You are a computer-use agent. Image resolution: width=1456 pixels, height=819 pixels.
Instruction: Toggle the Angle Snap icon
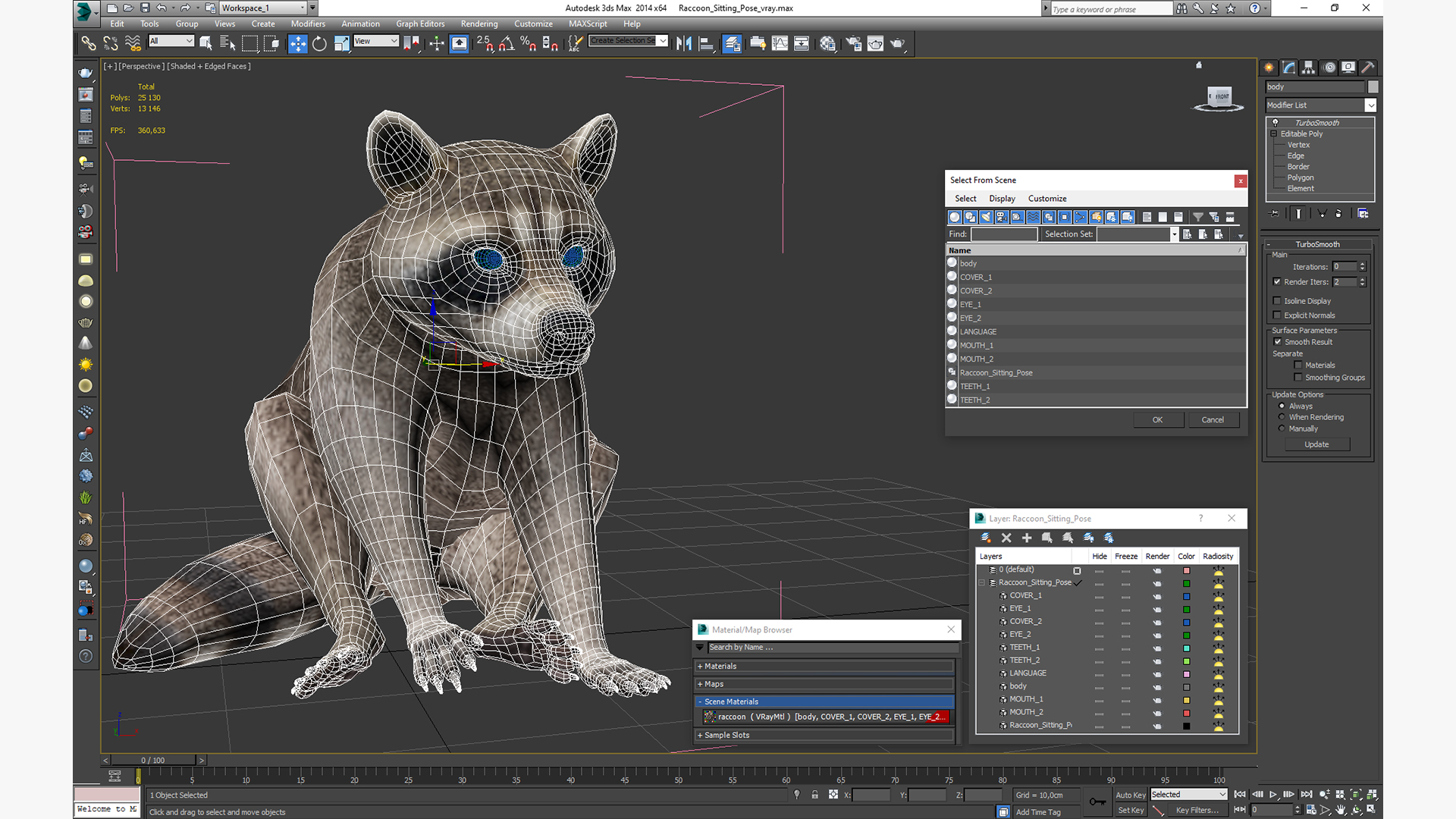tap(507, 44)
